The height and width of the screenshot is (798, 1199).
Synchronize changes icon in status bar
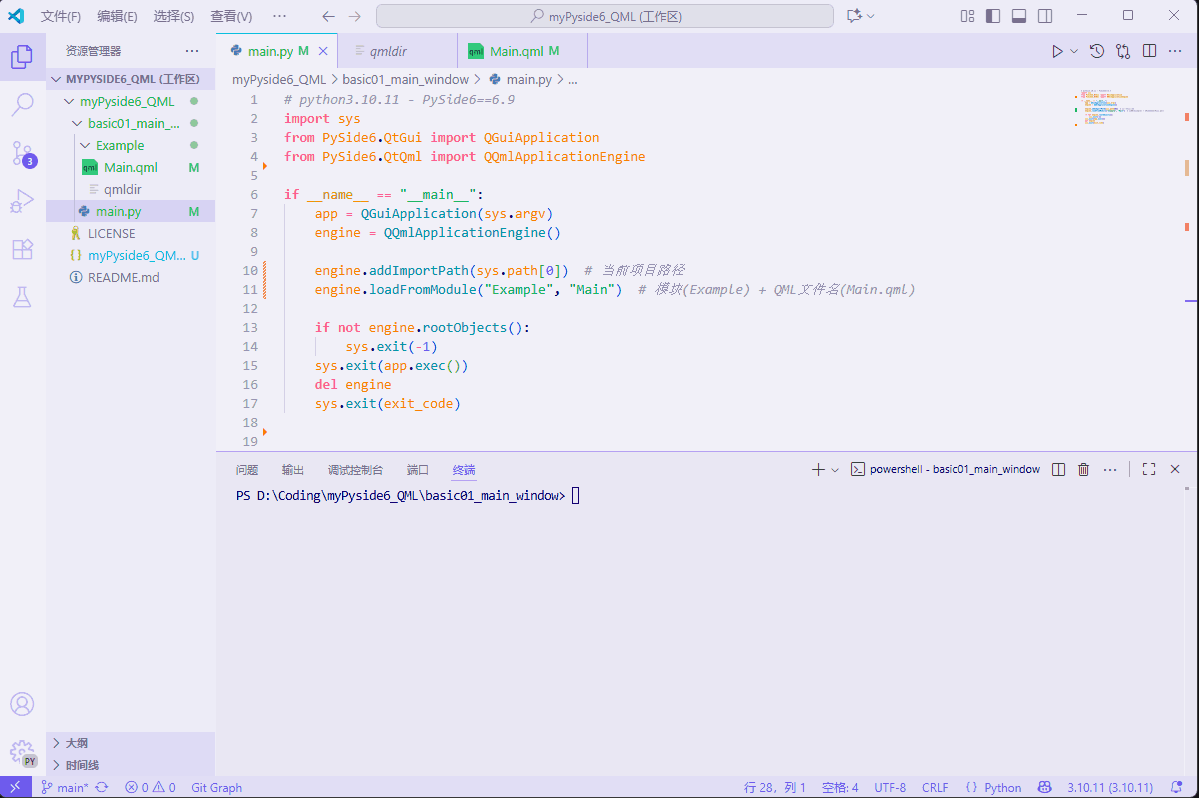tap(102, 787)
